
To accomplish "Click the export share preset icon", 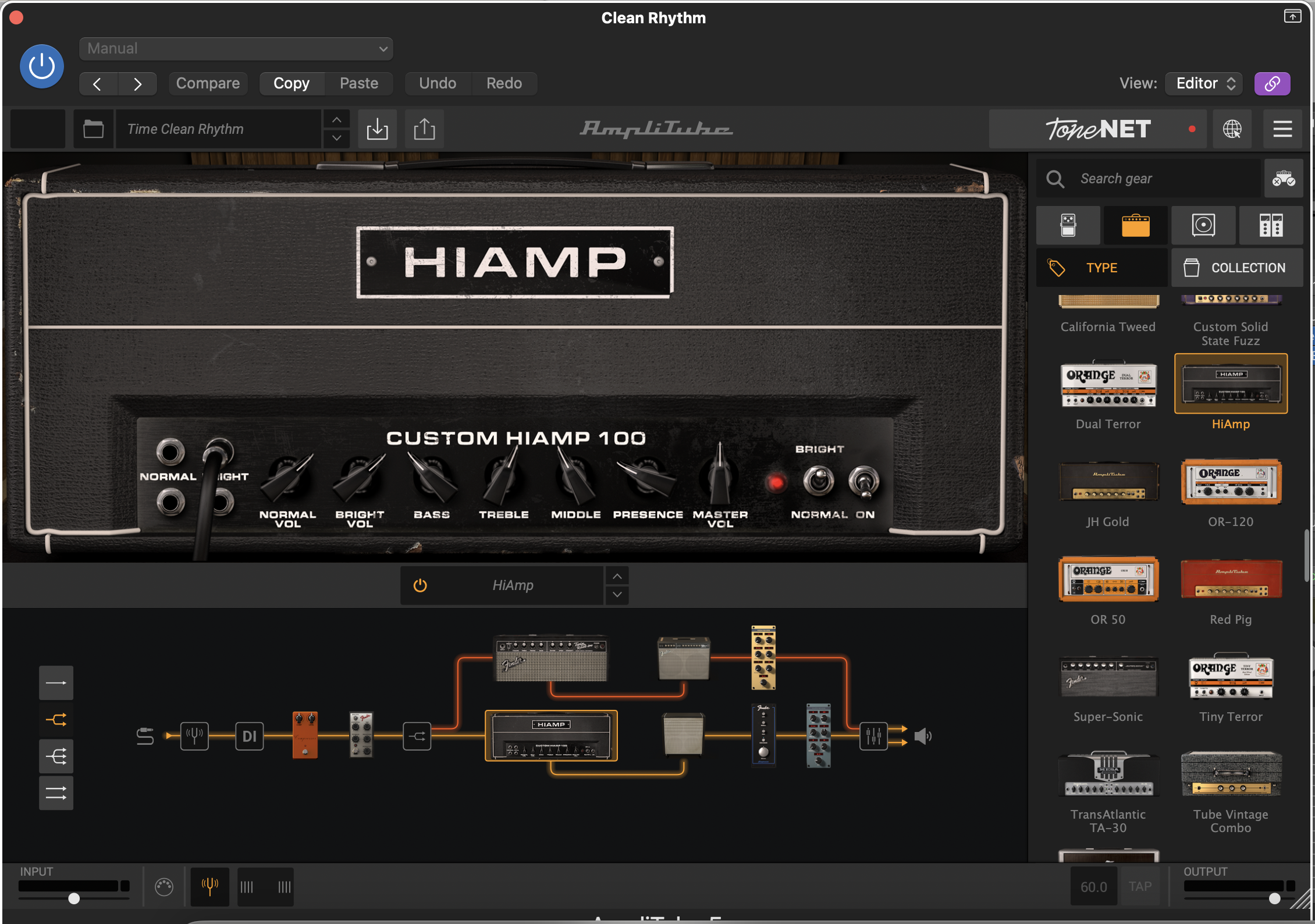I will [x=424, y=129].
